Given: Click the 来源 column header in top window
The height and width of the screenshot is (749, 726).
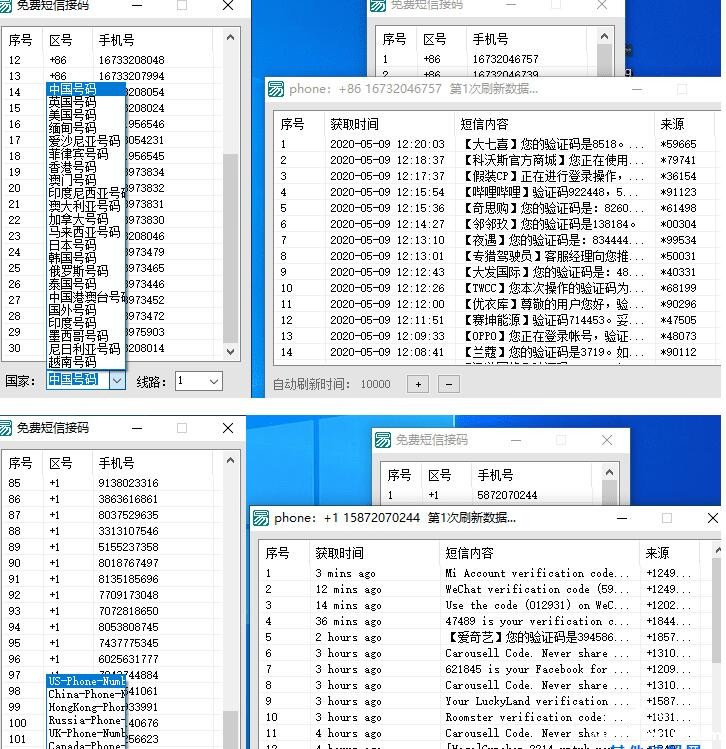Looking at the screenshot, I should tap(684, 124).
